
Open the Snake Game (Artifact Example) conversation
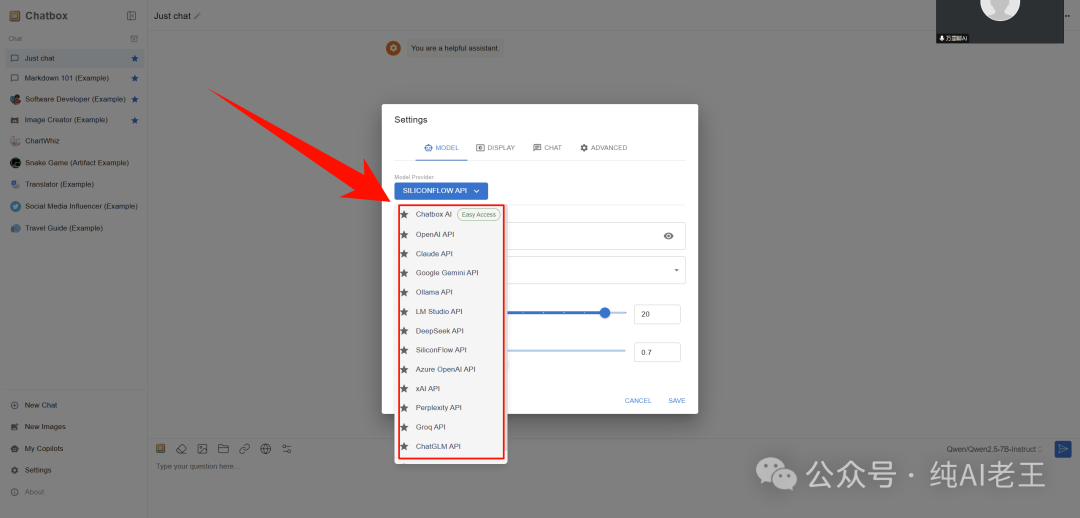[74, 163]
